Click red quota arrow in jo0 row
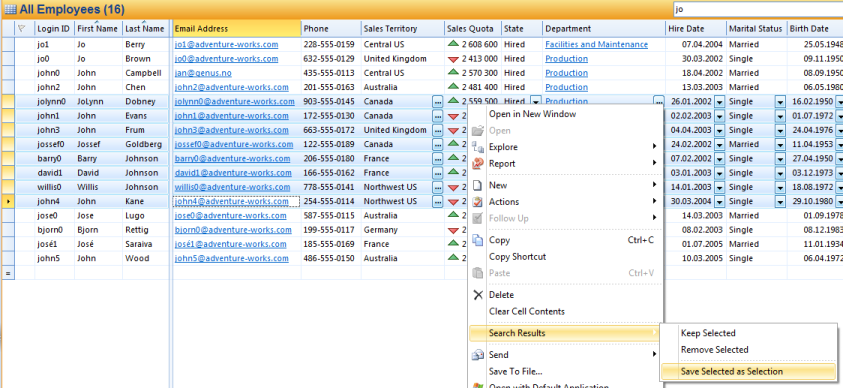 [x=453, y=59]
